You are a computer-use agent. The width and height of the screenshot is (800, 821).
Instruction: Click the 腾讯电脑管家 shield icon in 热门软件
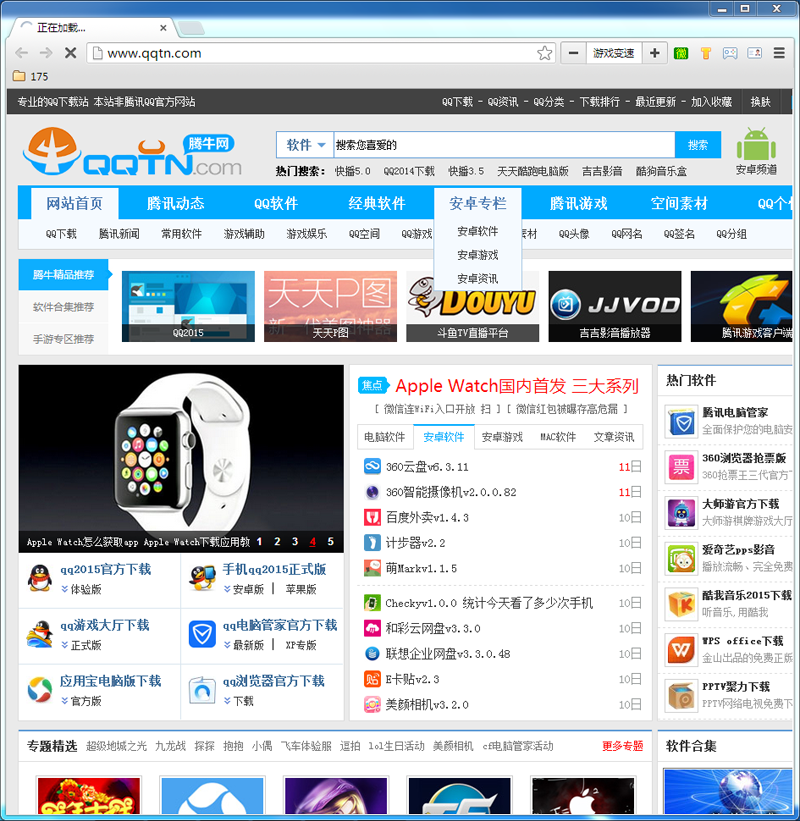[x=681, y=421]
